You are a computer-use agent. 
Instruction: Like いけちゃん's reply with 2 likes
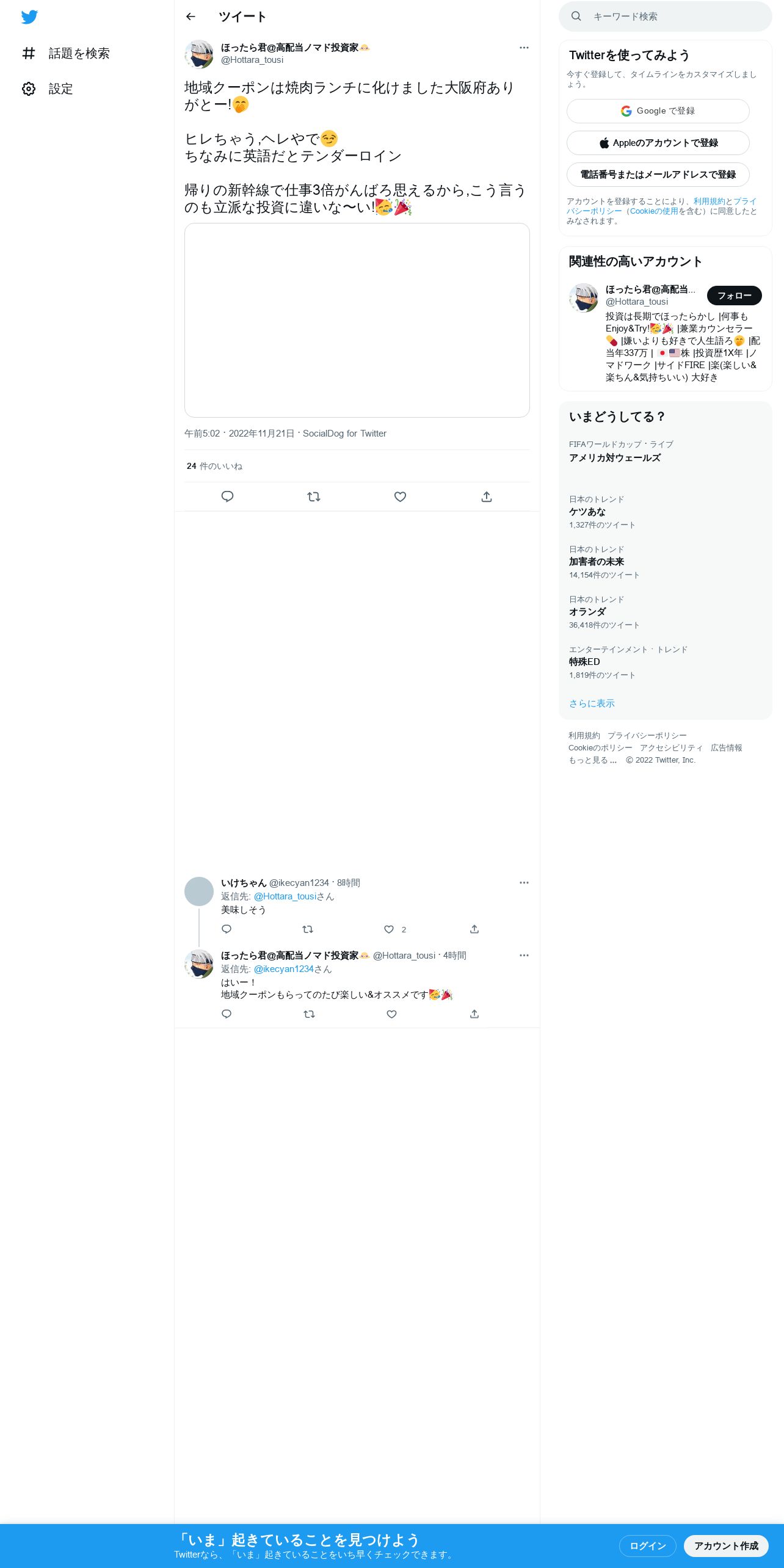point(389,929)
